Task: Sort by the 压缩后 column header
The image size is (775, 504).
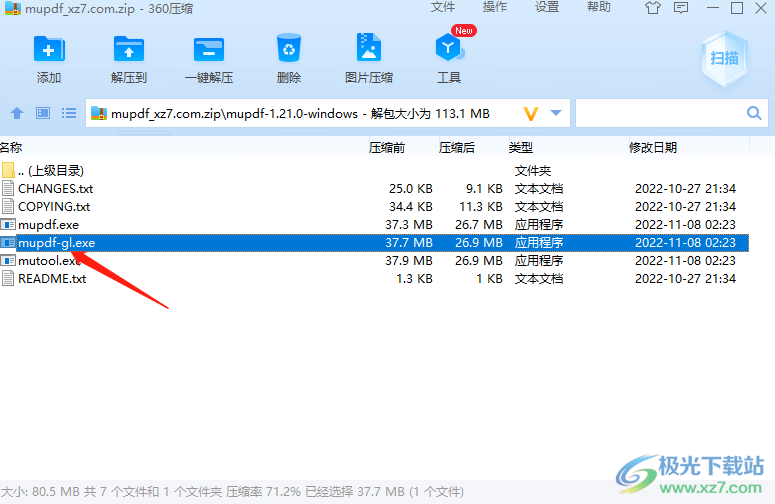Action: point(457,147)
